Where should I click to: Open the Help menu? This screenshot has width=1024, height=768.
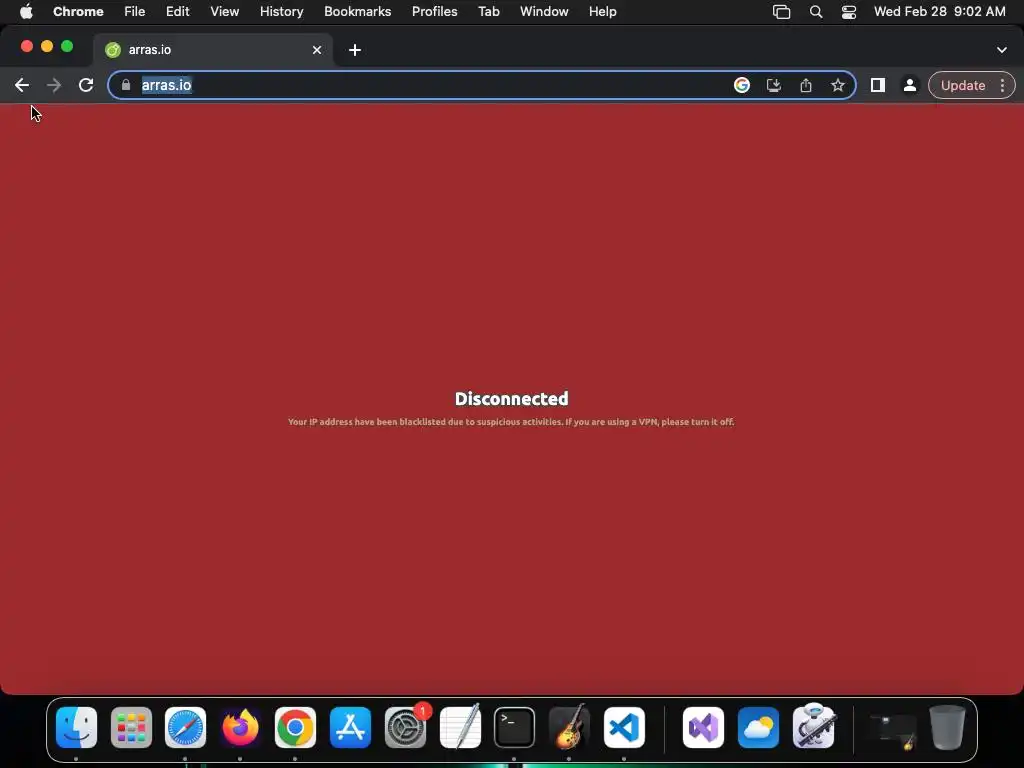602,12
